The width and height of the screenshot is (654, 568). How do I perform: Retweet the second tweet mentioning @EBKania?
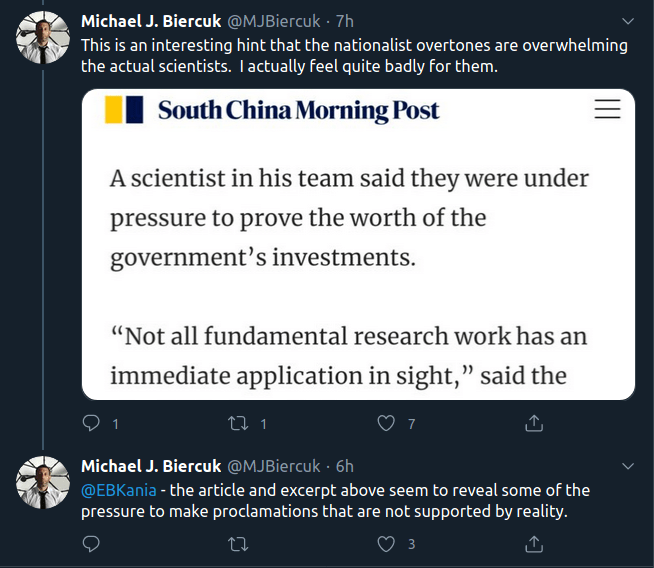tap(238, 544)
